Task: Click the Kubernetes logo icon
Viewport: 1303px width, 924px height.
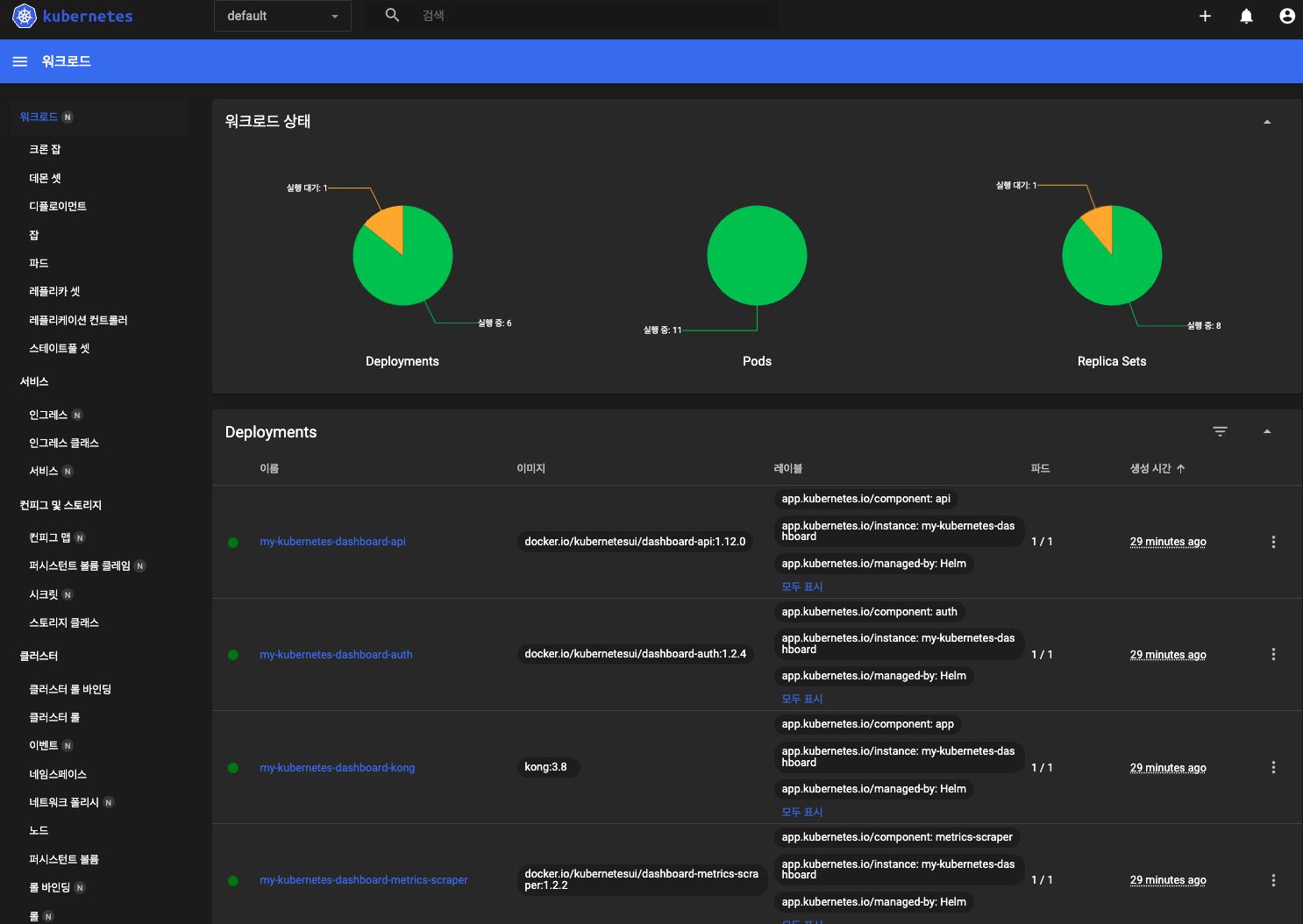Action: click(25, 16)
